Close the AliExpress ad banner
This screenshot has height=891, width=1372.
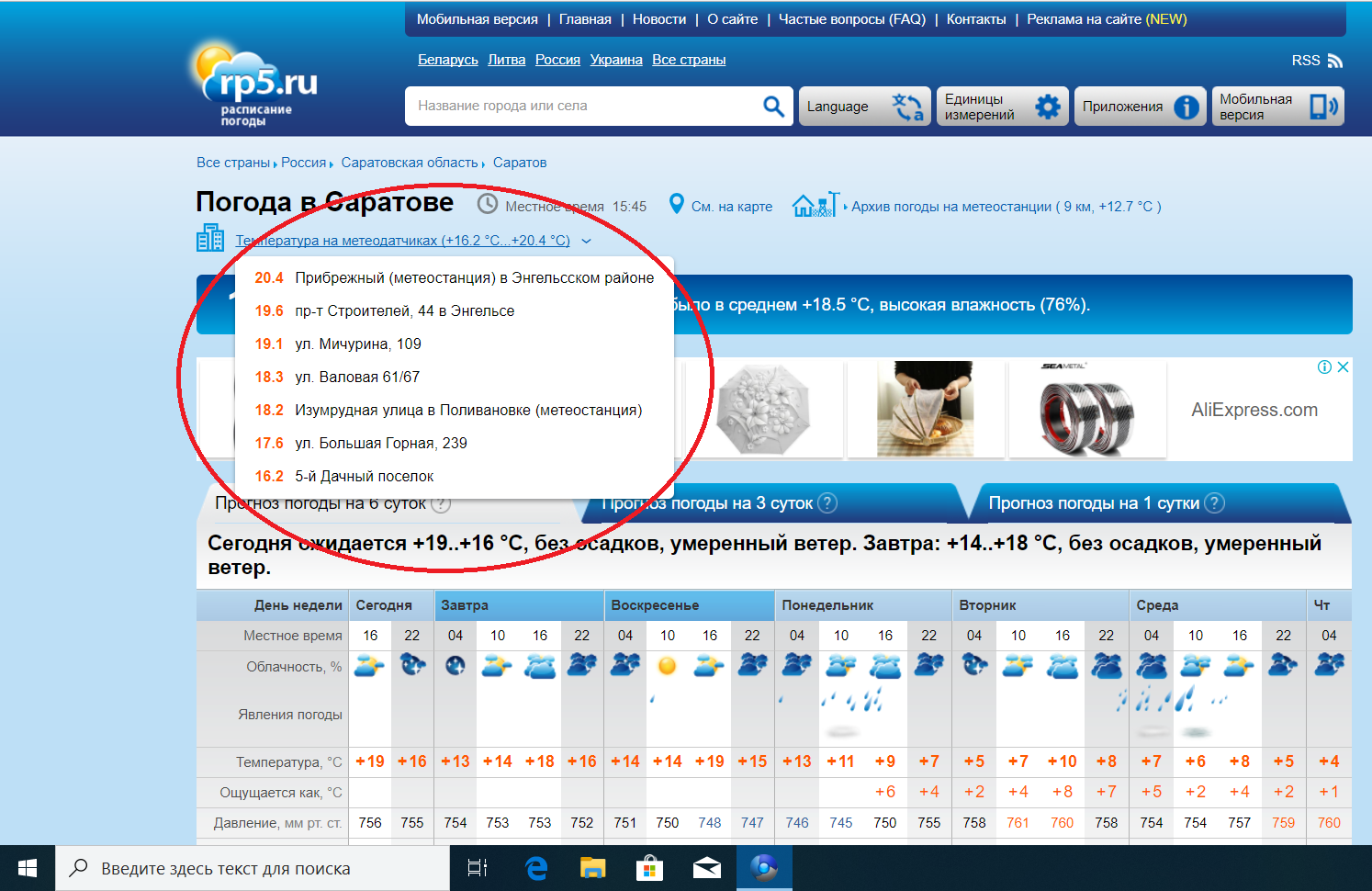[x=1343, y=367]
